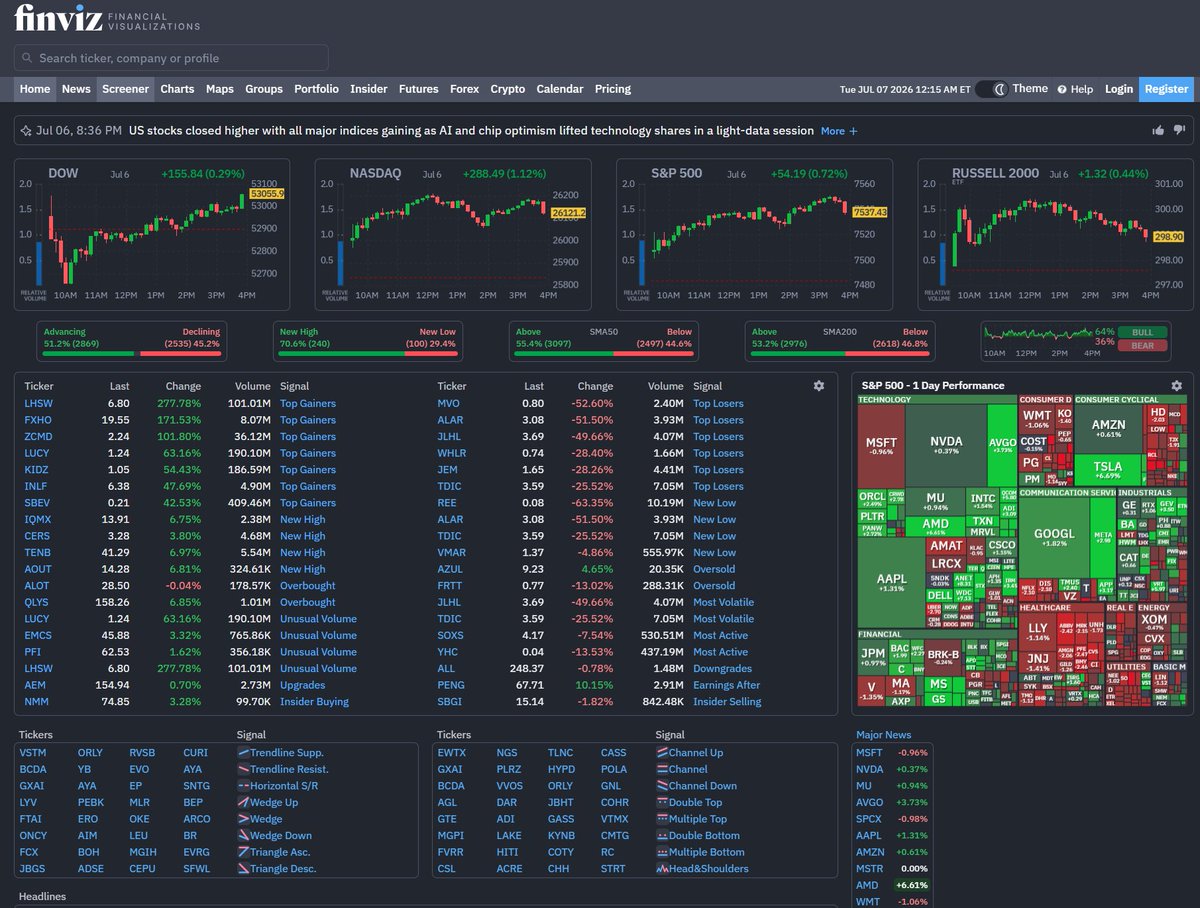Click the Insider Selling signal for SBGI
Screen dimensions: 1200x908
tap(727, 702)
